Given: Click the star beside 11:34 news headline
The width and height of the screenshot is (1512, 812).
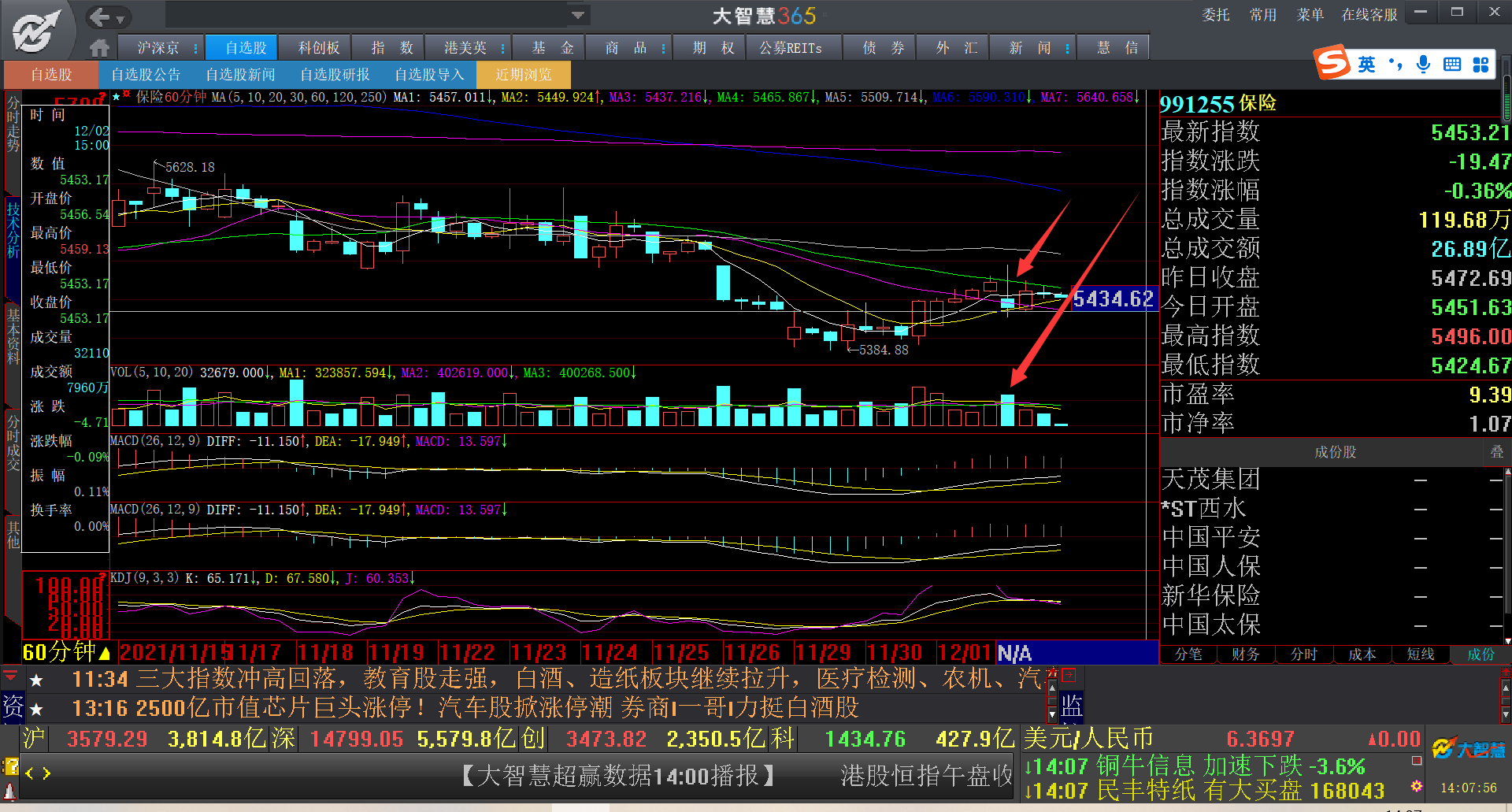Looking at the screenshot, I should click(x=36, y=680).
